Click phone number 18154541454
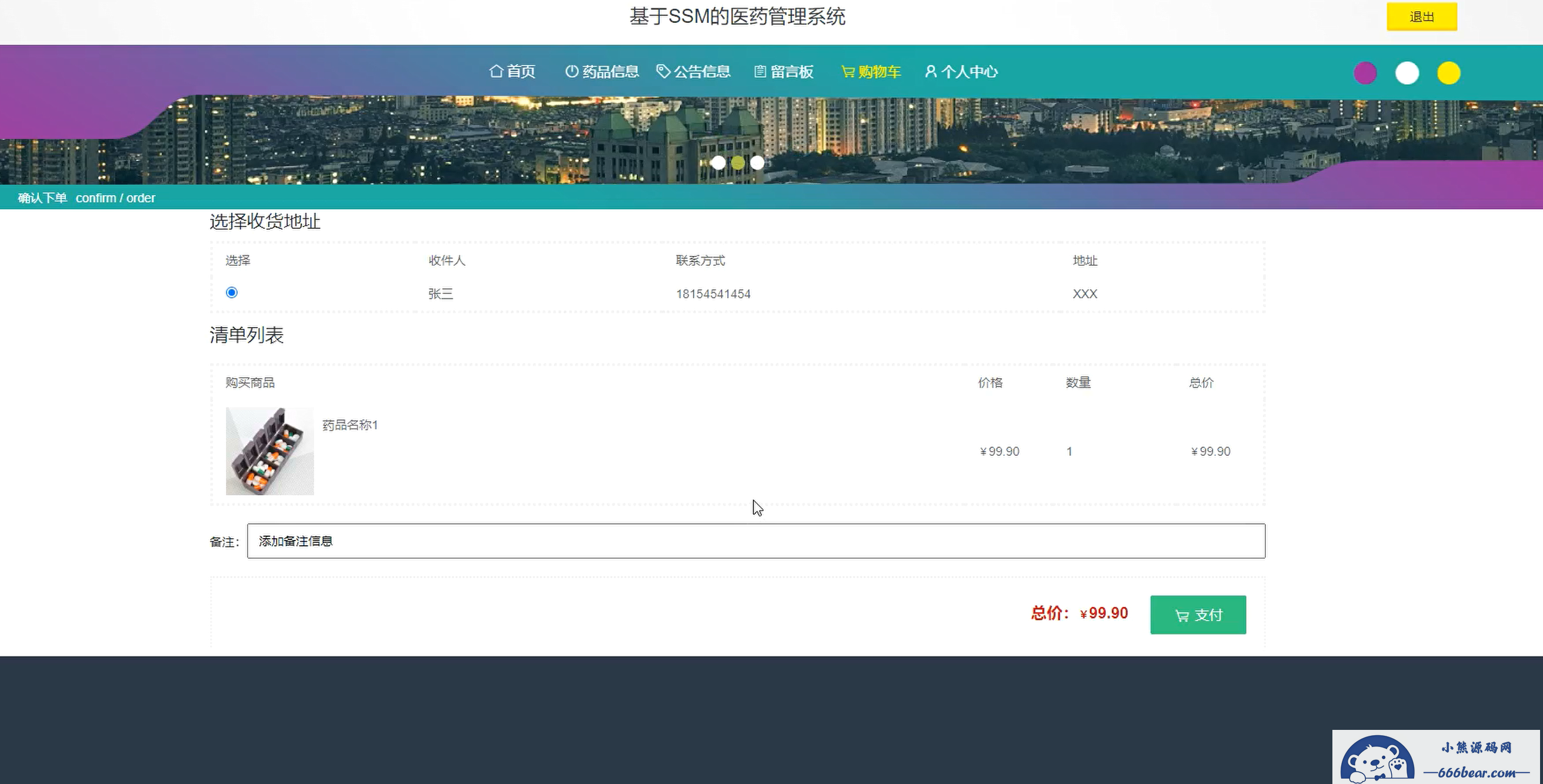1543x784 pixels. [x=713, y=294]
